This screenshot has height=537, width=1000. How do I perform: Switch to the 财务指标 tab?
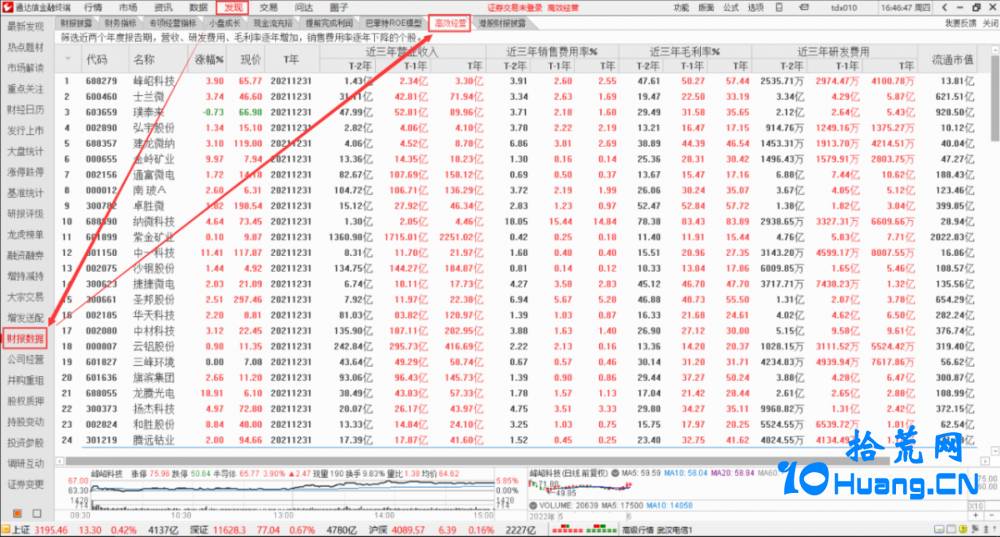pyautogui.click(x=121, y=24)
